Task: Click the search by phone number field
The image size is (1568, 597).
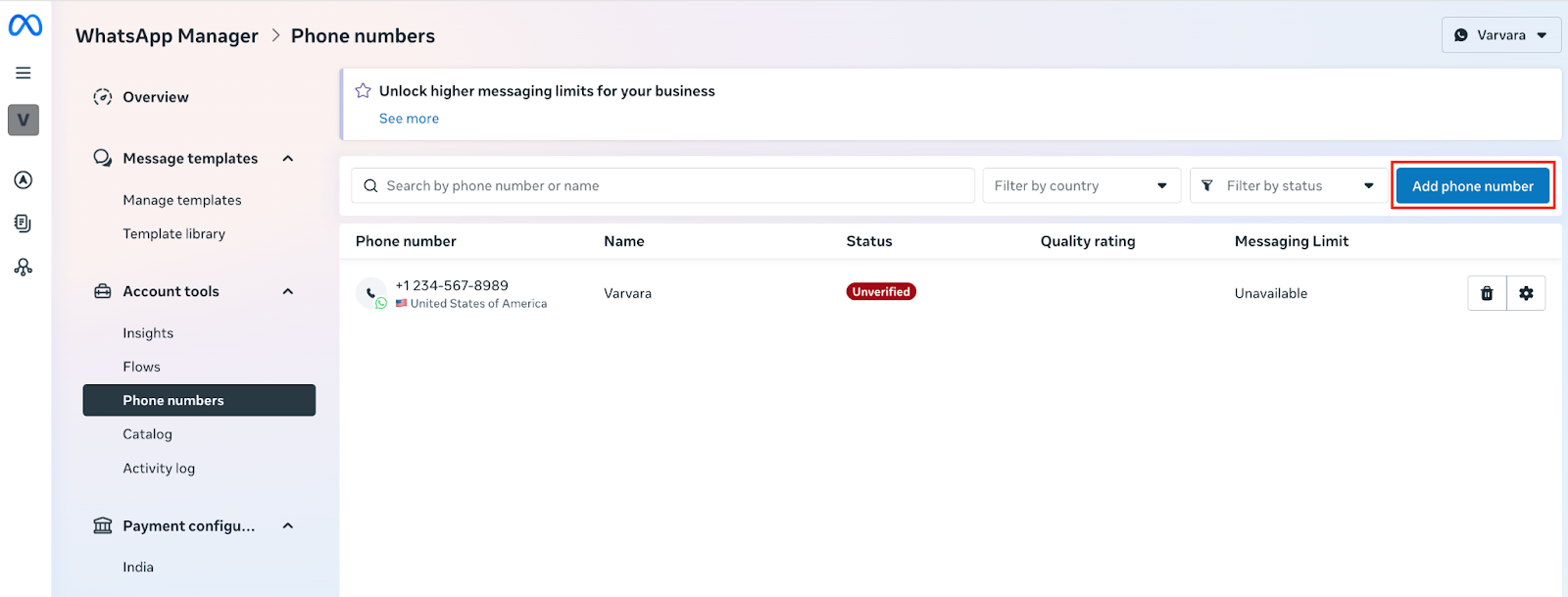Action: point(666,185)
